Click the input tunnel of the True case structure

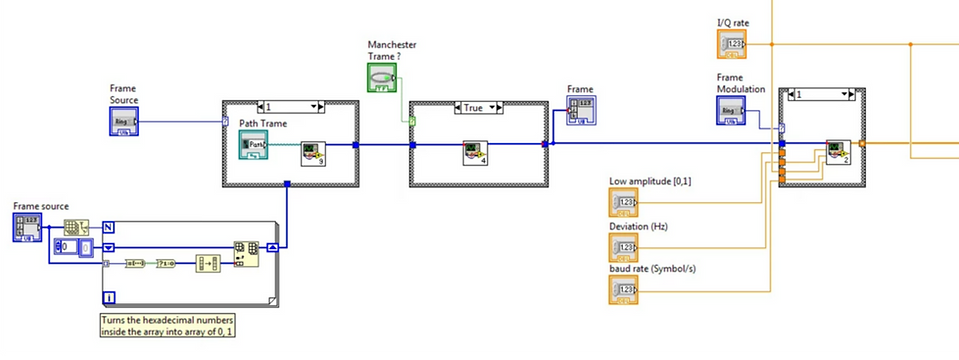[413, 145]
